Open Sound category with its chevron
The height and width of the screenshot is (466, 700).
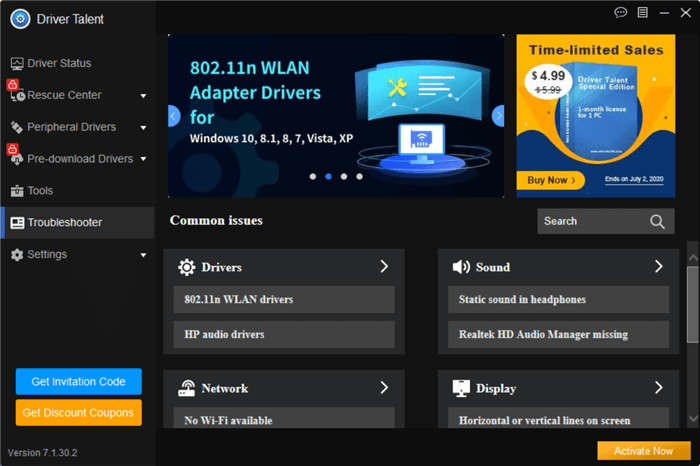(658, 266)
